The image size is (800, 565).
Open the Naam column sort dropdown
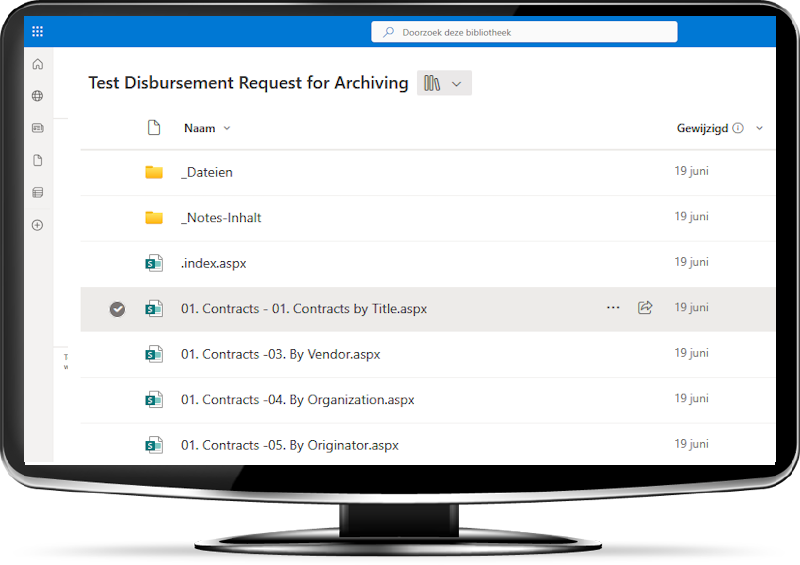coord(227,128)
